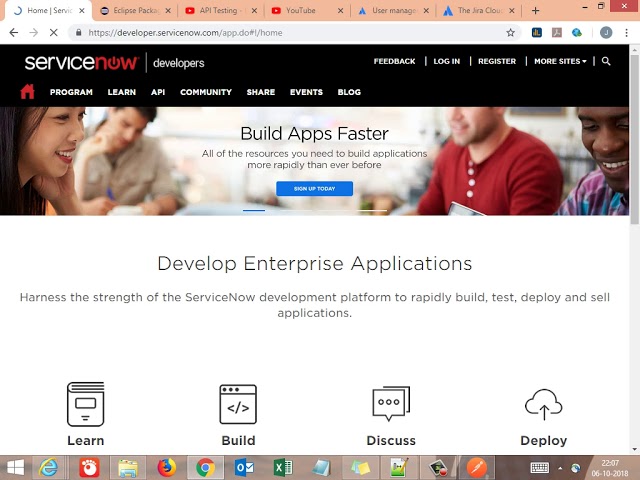This screenshot has width=640, height=480.
Task: Click the Deploy heading link
Action: 543,440
